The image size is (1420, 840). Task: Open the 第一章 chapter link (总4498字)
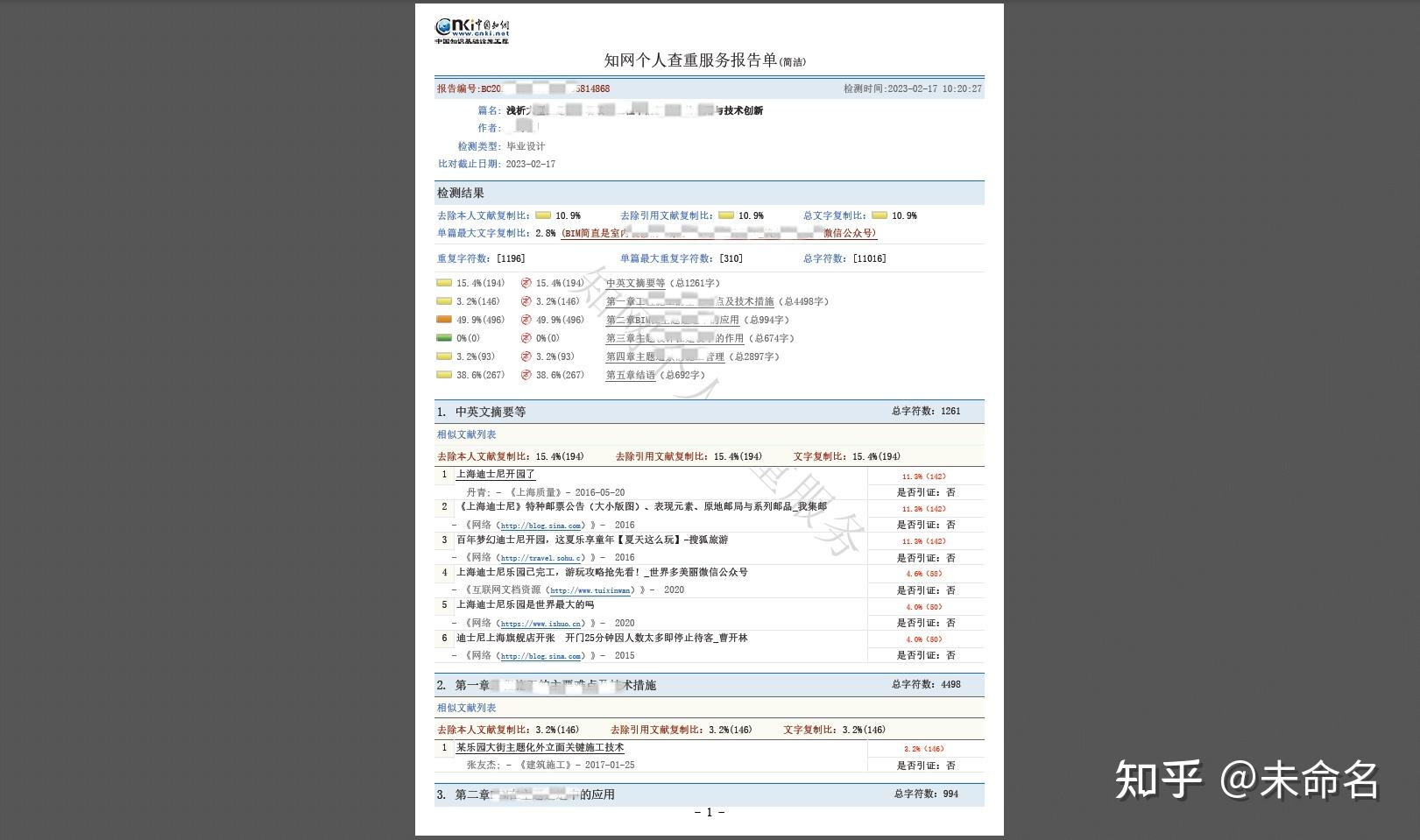tap(690, 301)
